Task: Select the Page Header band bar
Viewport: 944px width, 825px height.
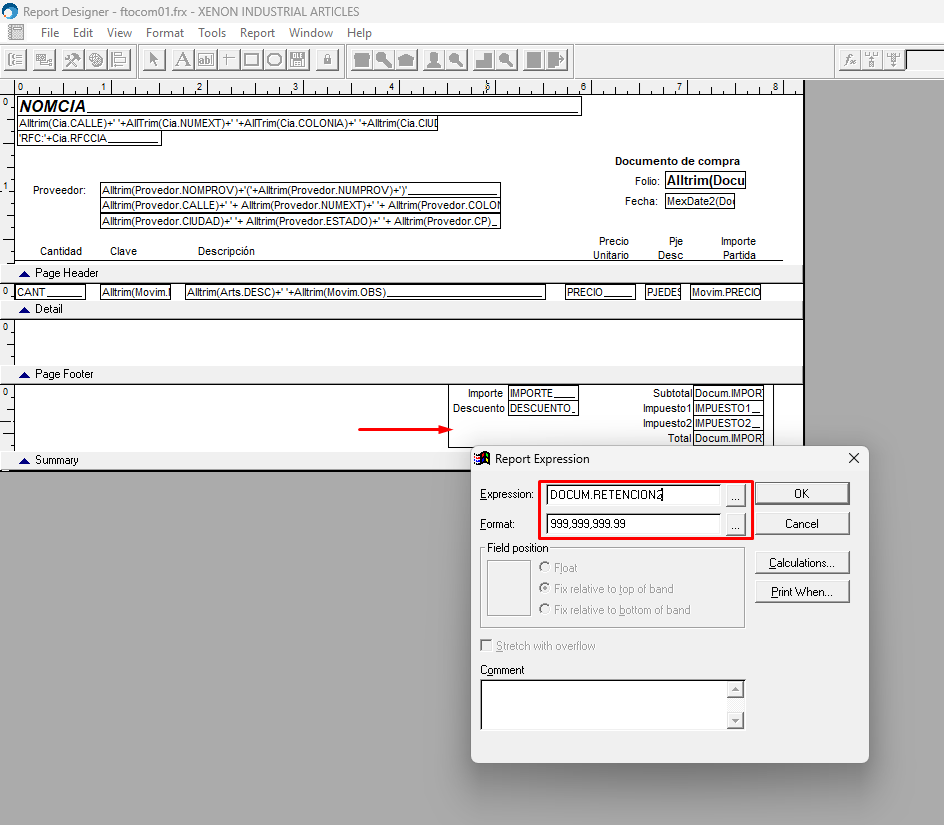Action: pyautogui.click(x=402, y=273)
